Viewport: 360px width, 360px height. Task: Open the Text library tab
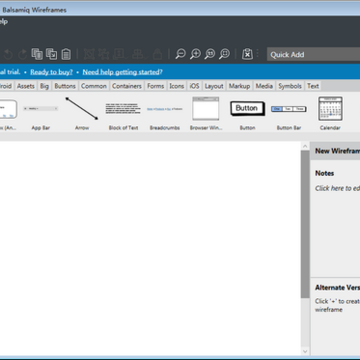pyautogui.click(x=313, y=86)
